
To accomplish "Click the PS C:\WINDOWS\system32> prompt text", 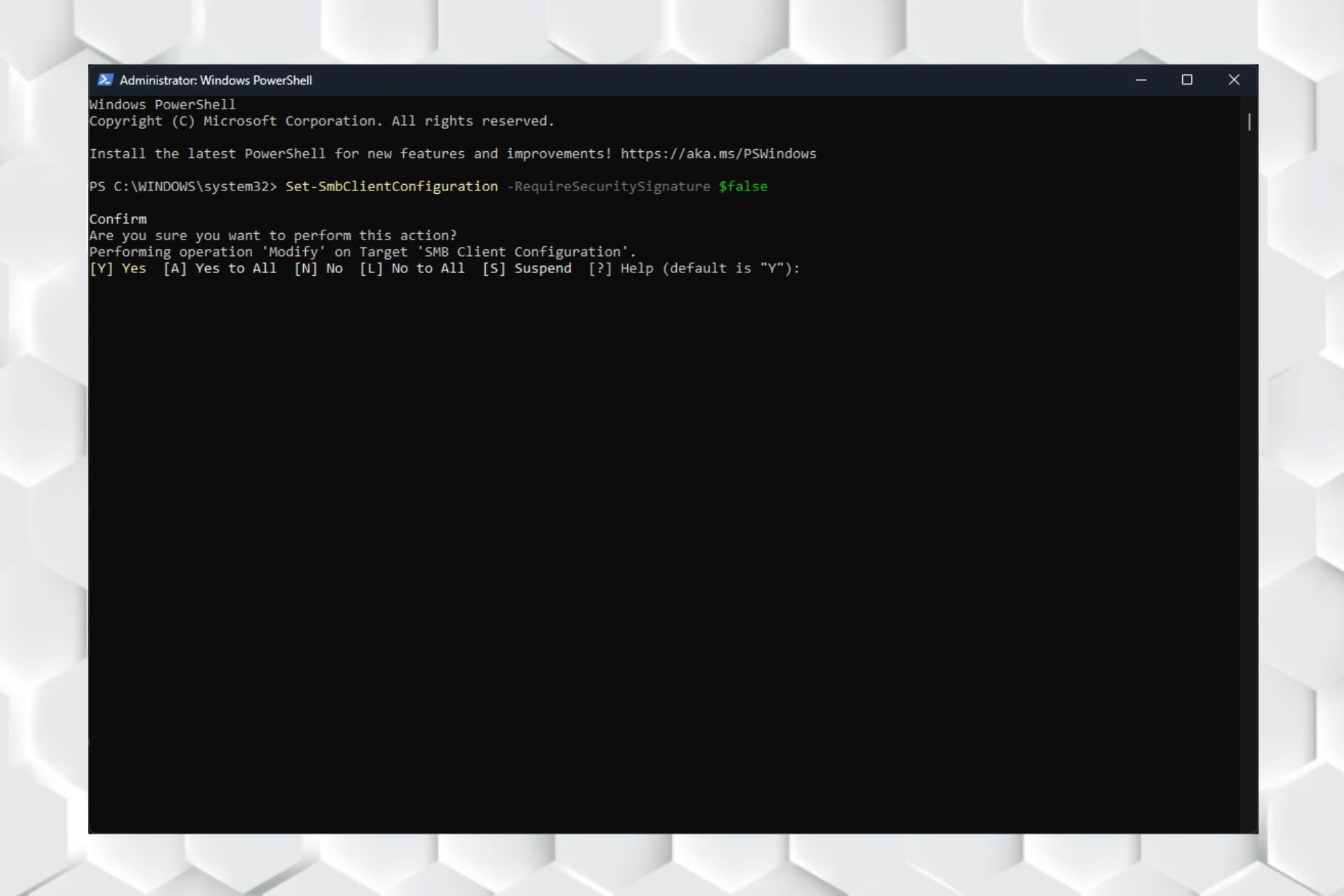I will (x=183, y=187).
